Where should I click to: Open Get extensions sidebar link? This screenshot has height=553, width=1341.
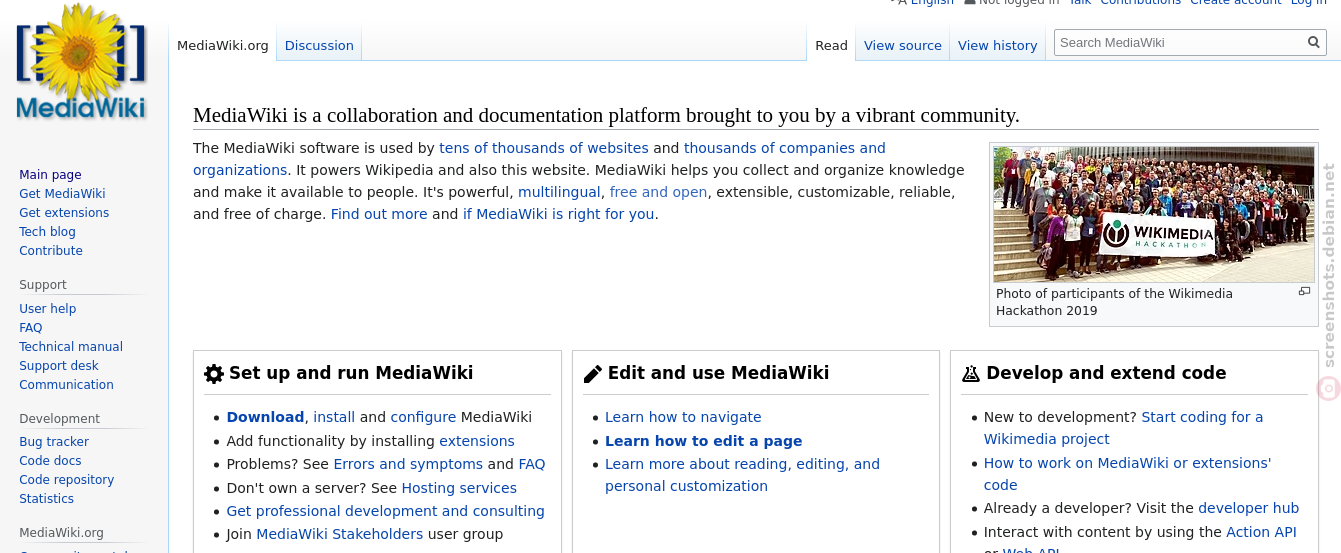click(64, 213)
